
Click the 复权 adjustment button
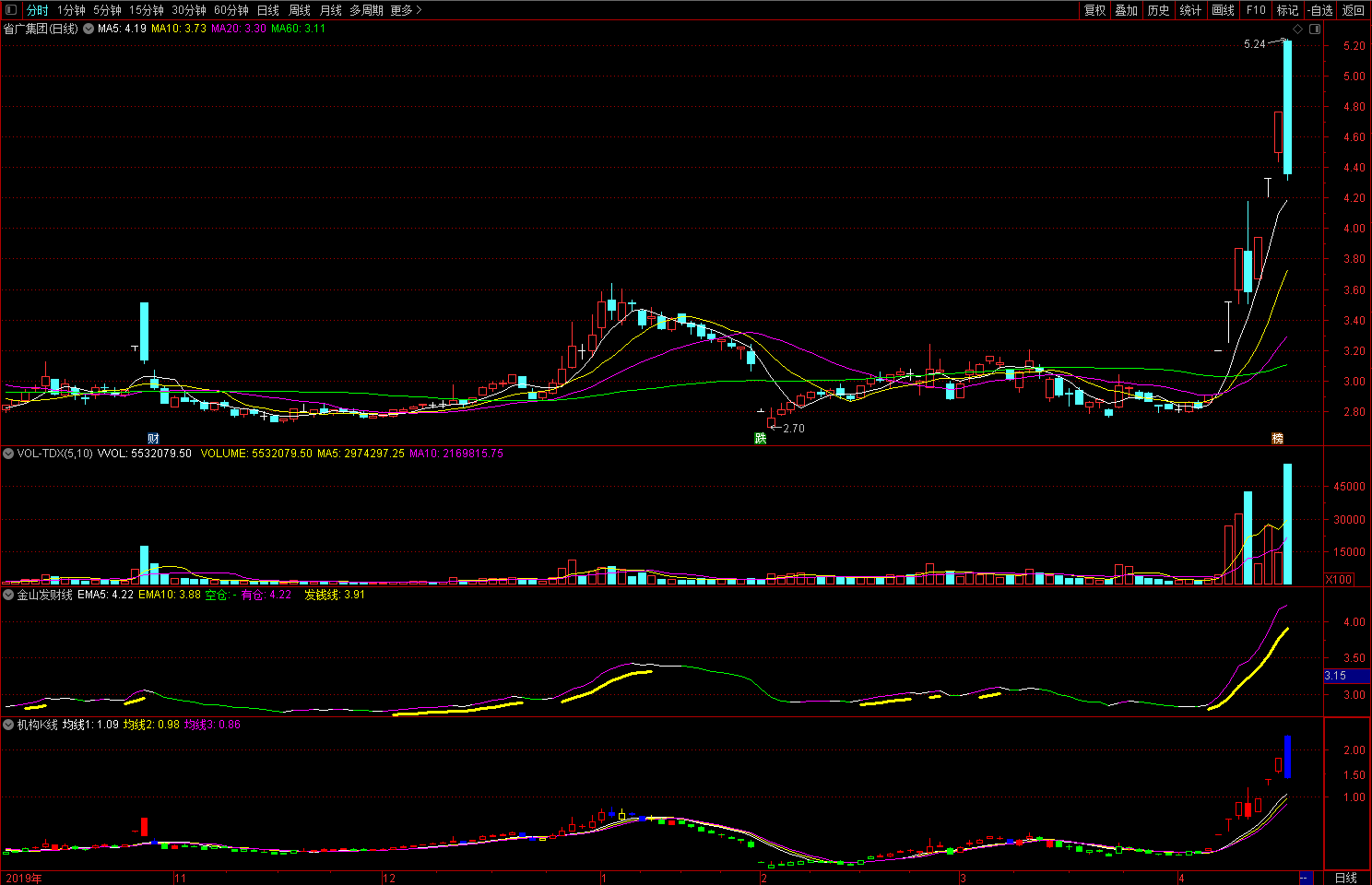[x=1094, y=10]
